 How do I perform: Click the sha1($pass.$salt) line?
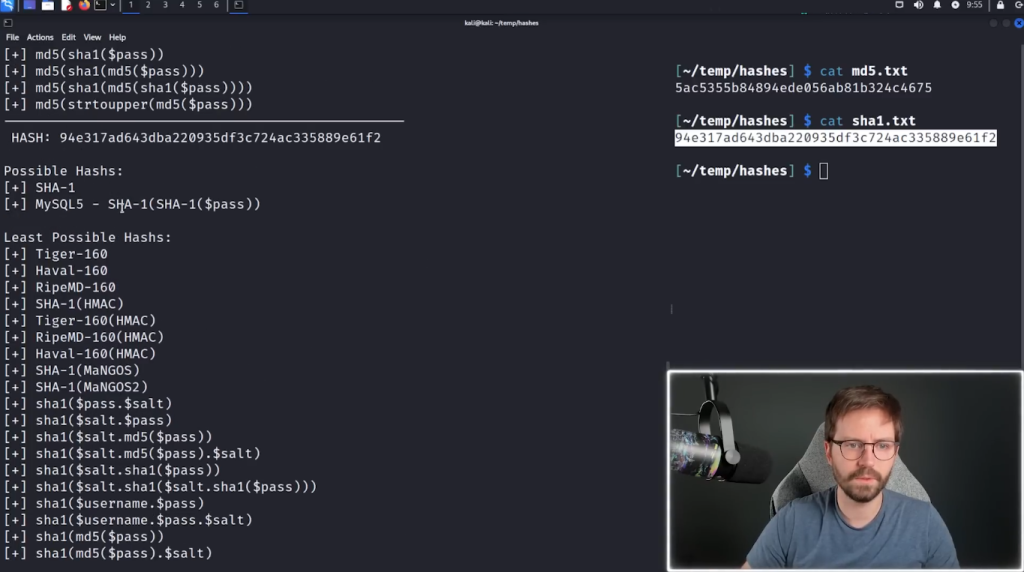88,404
